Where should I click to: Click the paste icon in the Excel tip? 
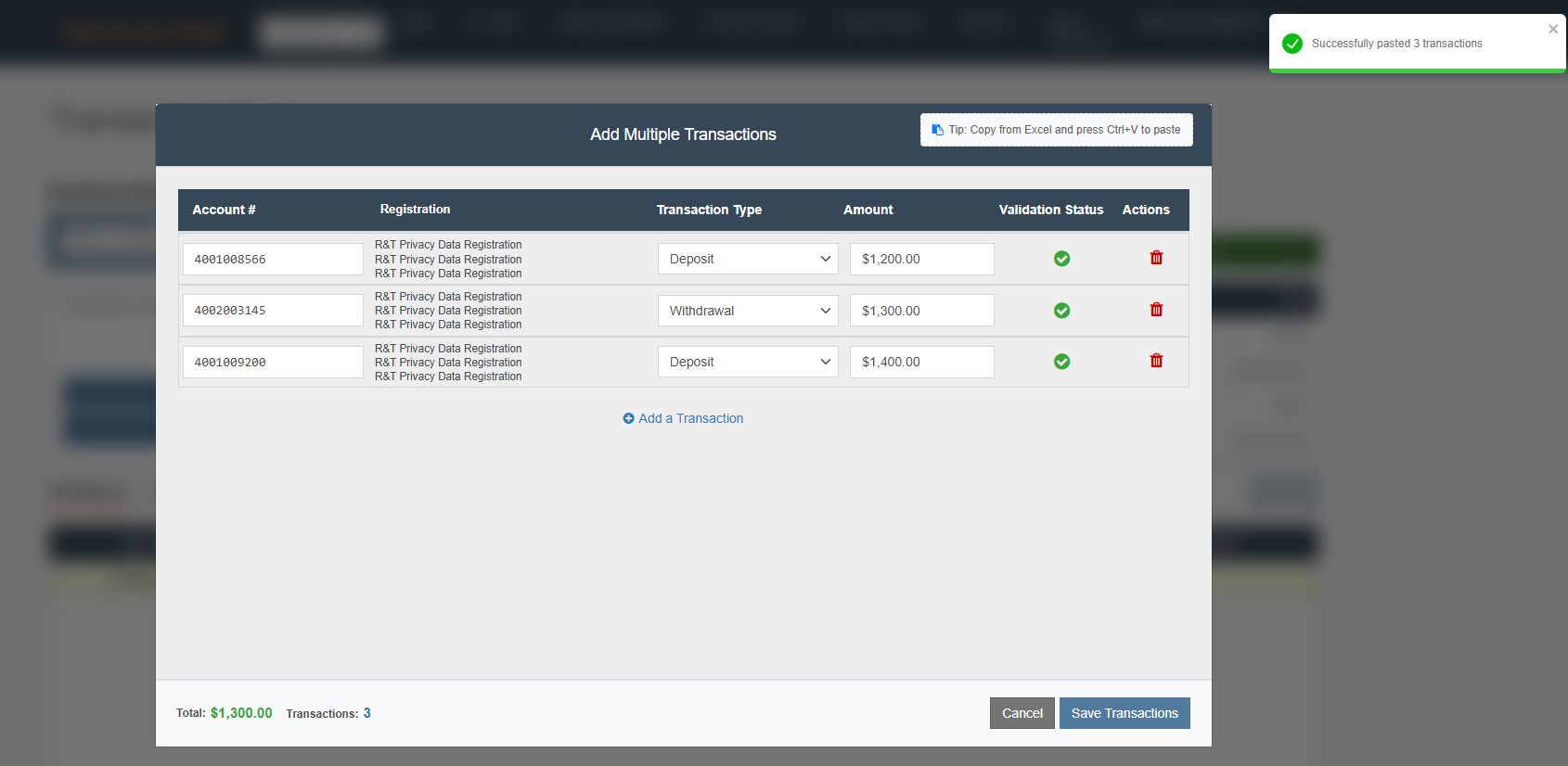tap(937, 130)
